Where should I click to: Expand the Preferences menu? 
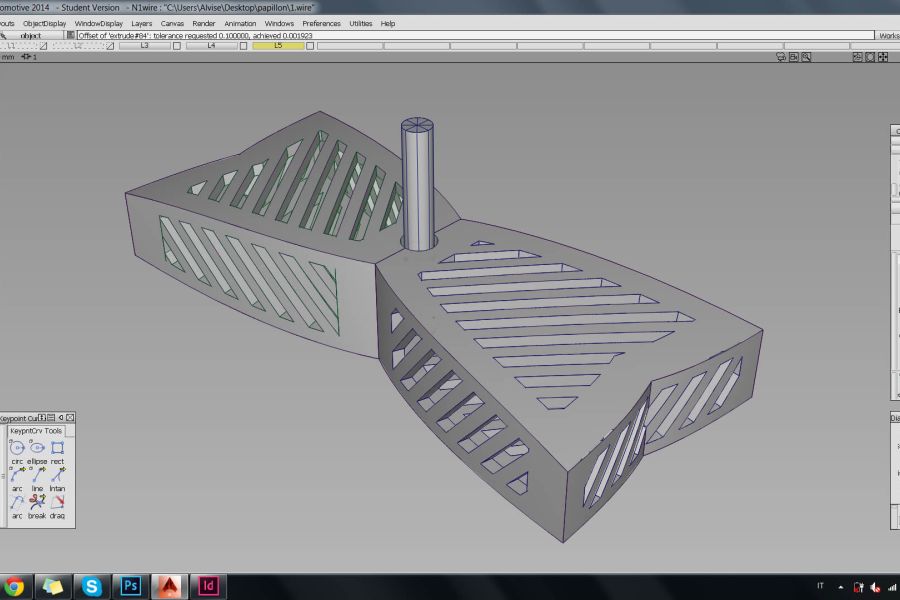pos(321,23)
